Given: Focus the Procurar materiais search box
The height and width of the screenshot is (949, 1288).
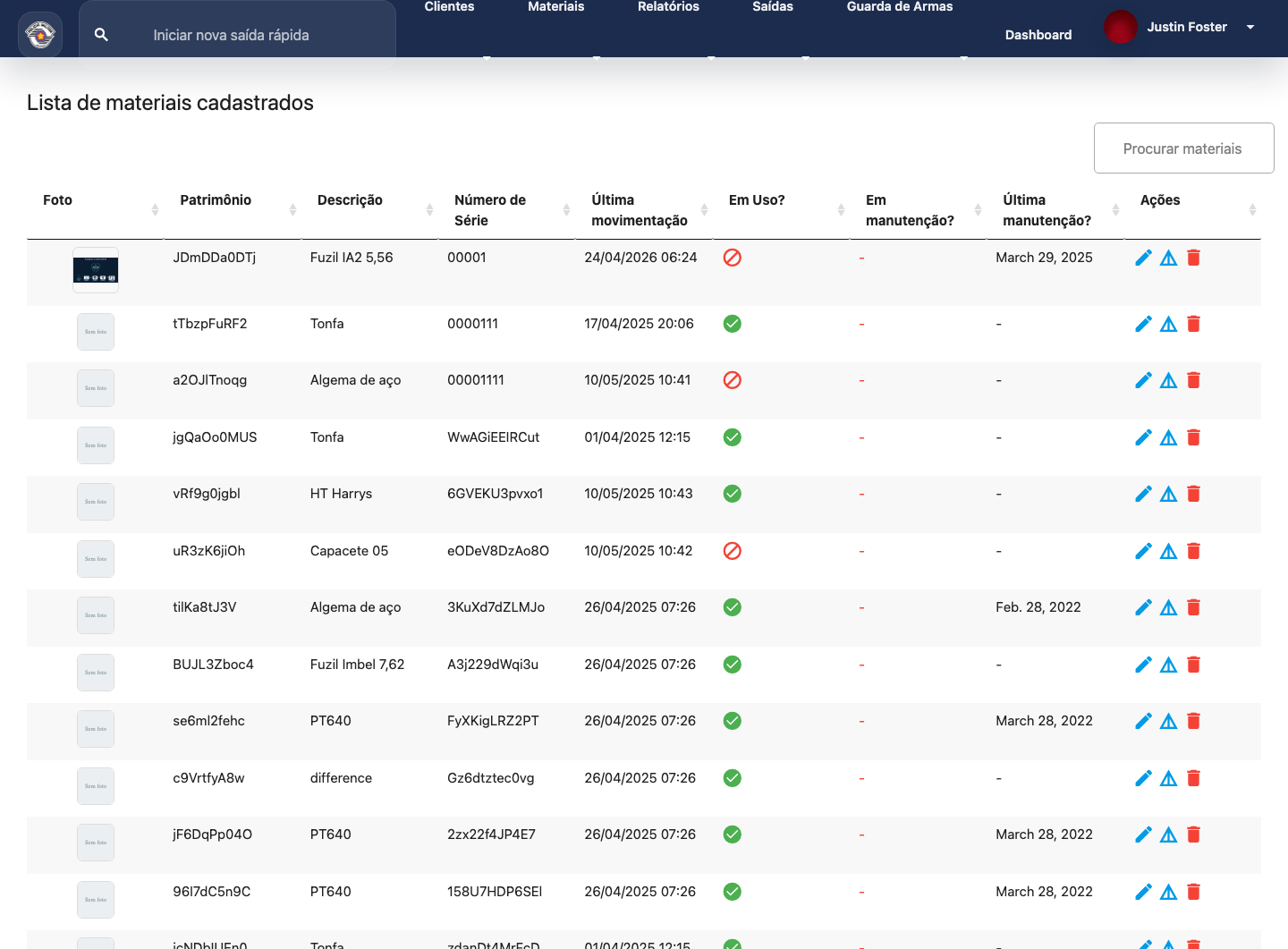Looking at the screenshot, I should point(1183,148).
